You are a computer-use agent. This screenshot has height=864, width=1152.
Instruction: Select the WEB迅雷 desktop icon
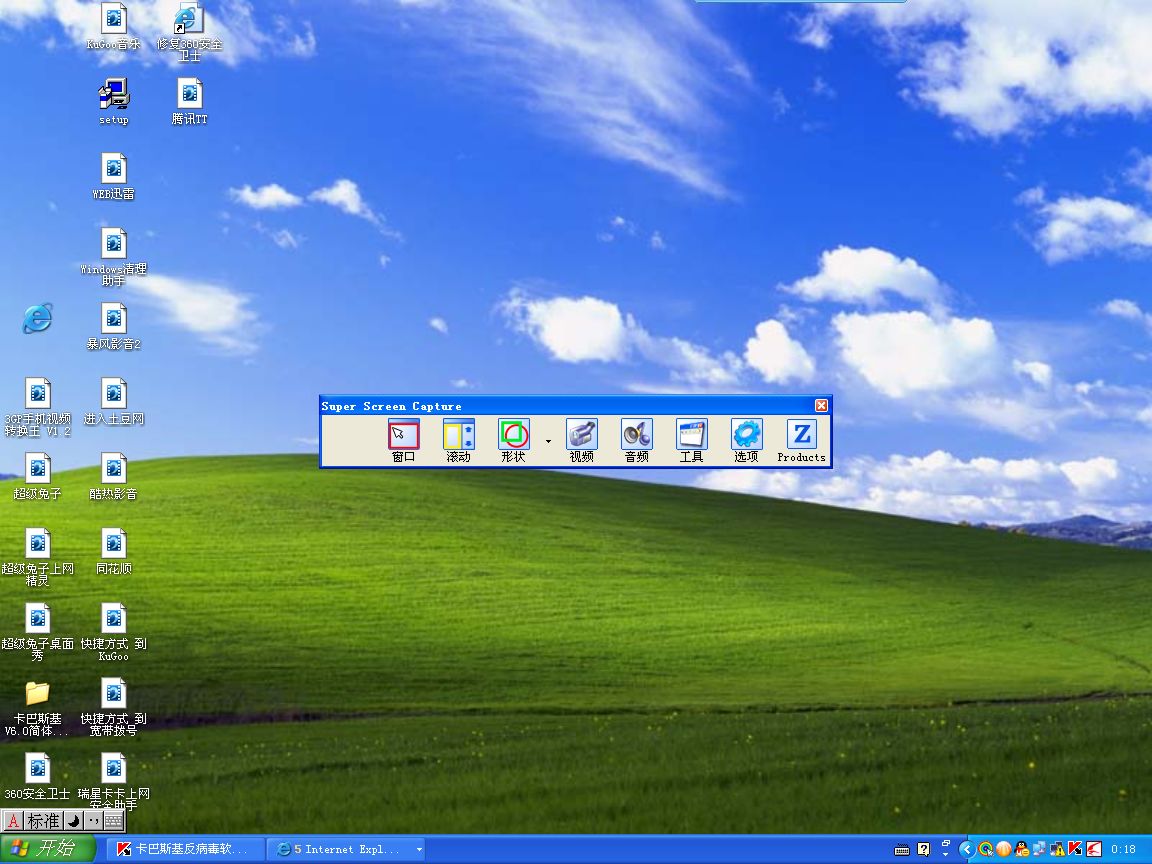coord(113,176)
